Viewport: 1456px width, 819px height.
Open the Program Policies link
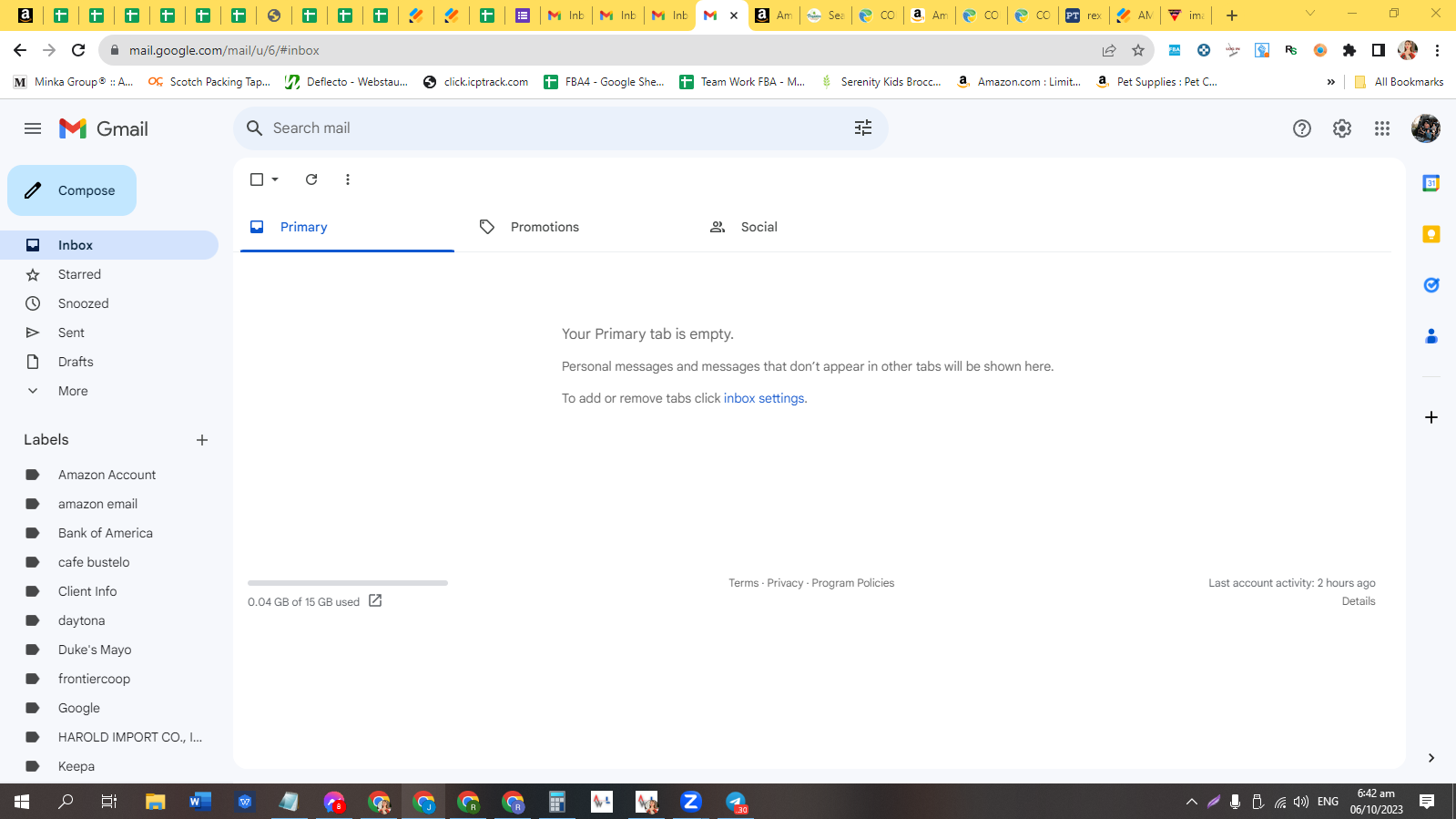coord(852,583)
